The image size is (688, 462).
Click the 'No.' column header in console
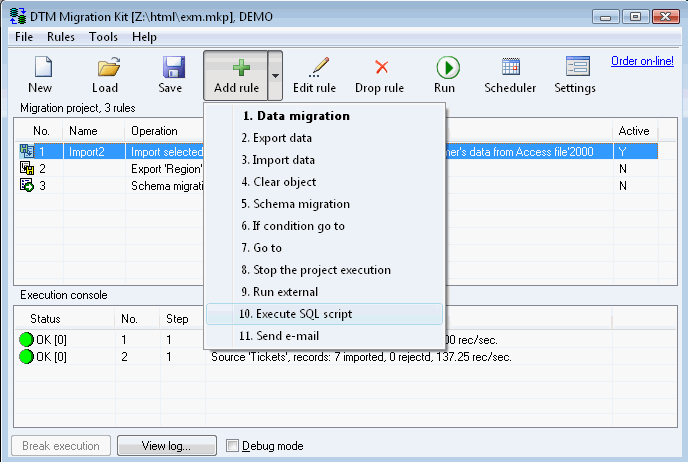pyautogui.click(x=137, y=319)
